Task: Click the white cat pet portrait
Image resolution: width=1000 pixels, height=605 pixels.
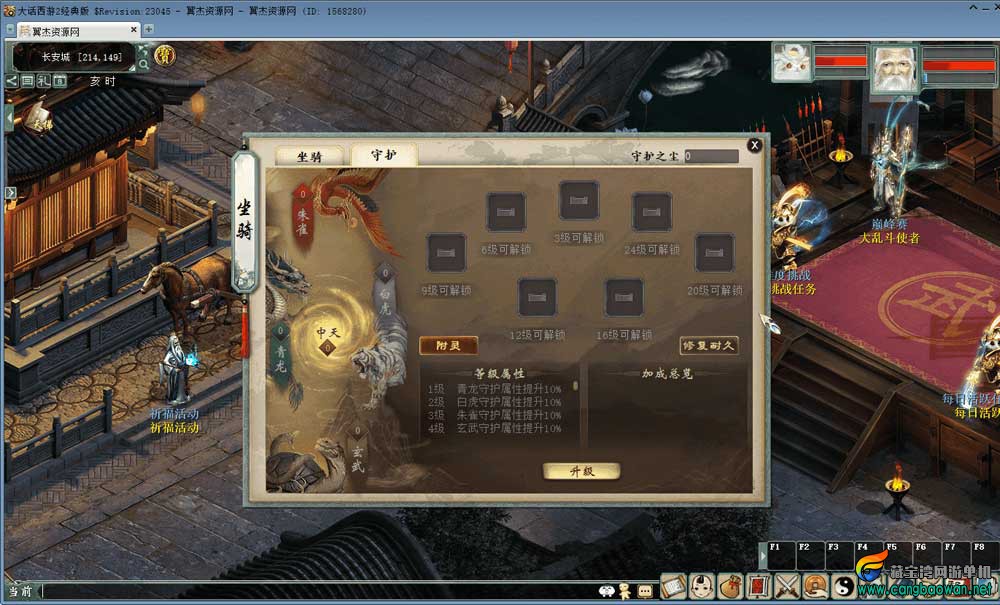Action: 791,62
